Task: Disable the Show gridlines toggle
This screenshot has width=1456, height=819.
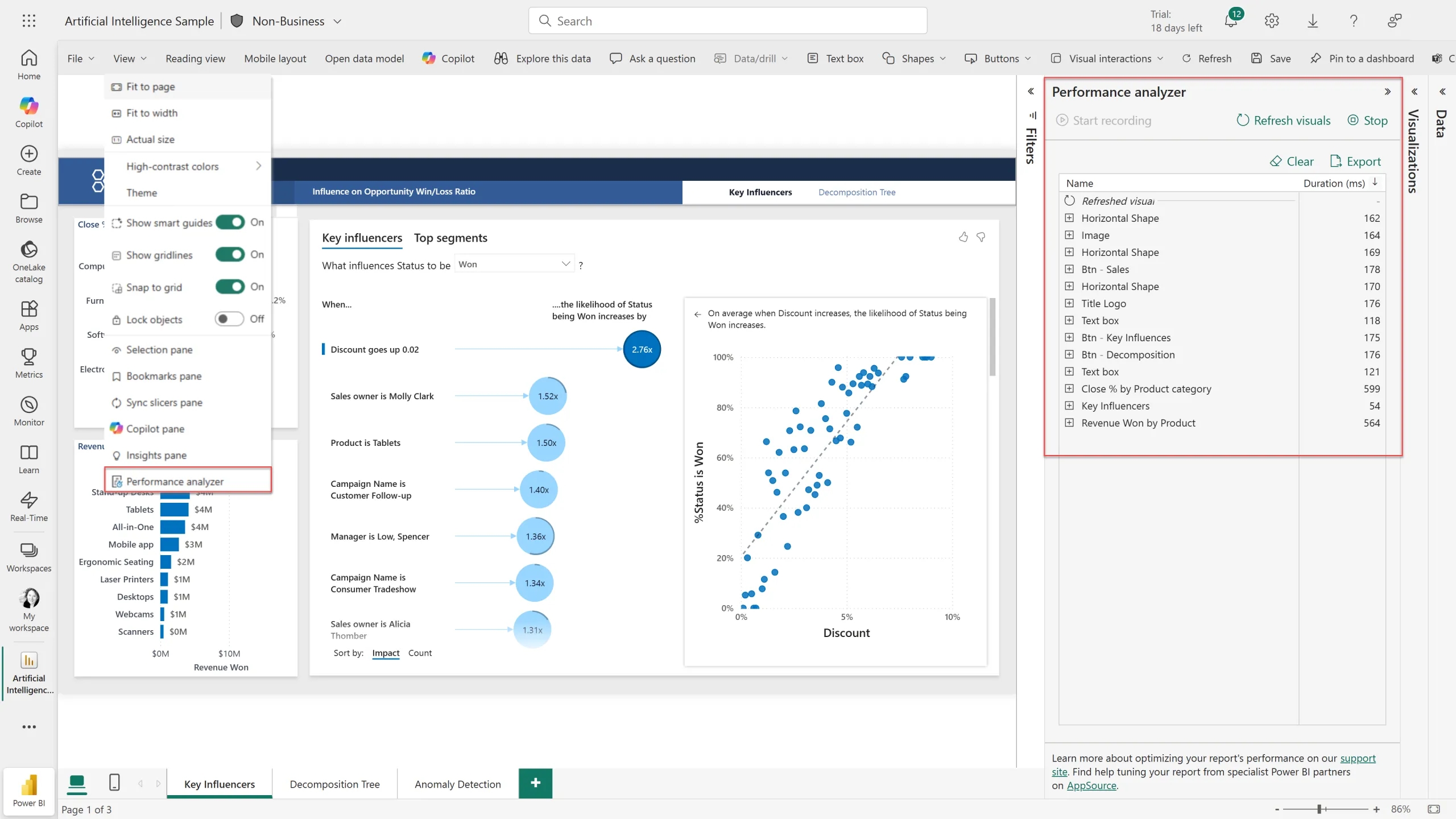Action: (x=230, y=255)
